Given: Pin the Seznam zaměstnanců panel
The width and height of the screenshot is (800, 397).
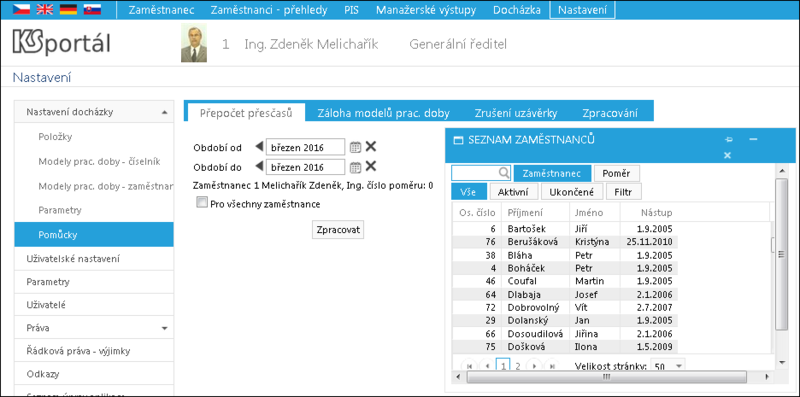Looking at the screenshot, I should coord(729,139).
